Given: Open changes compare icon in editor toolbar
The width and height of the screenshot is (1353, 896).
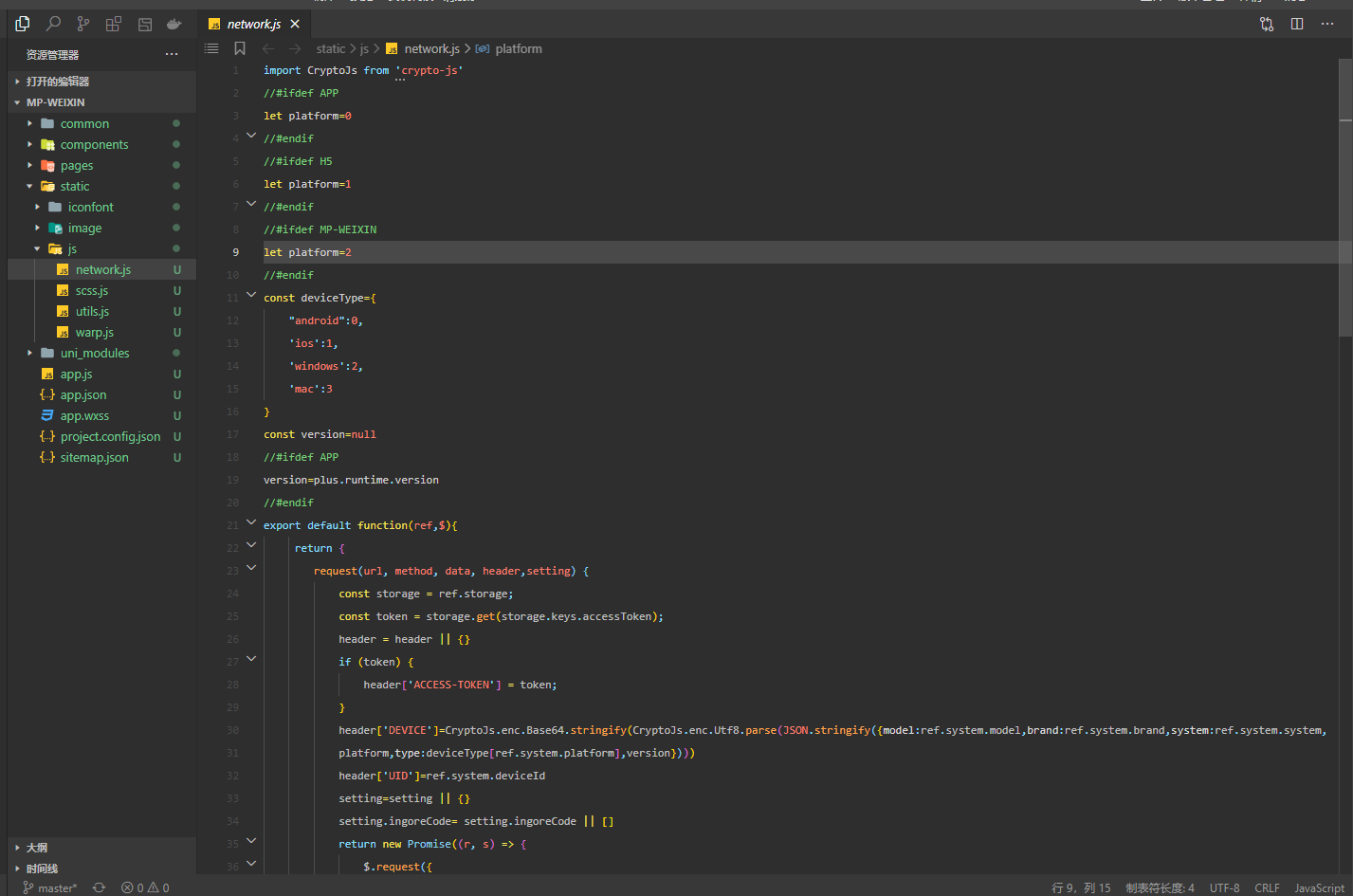Looking at the screenshot, I should coord(1267,24).
